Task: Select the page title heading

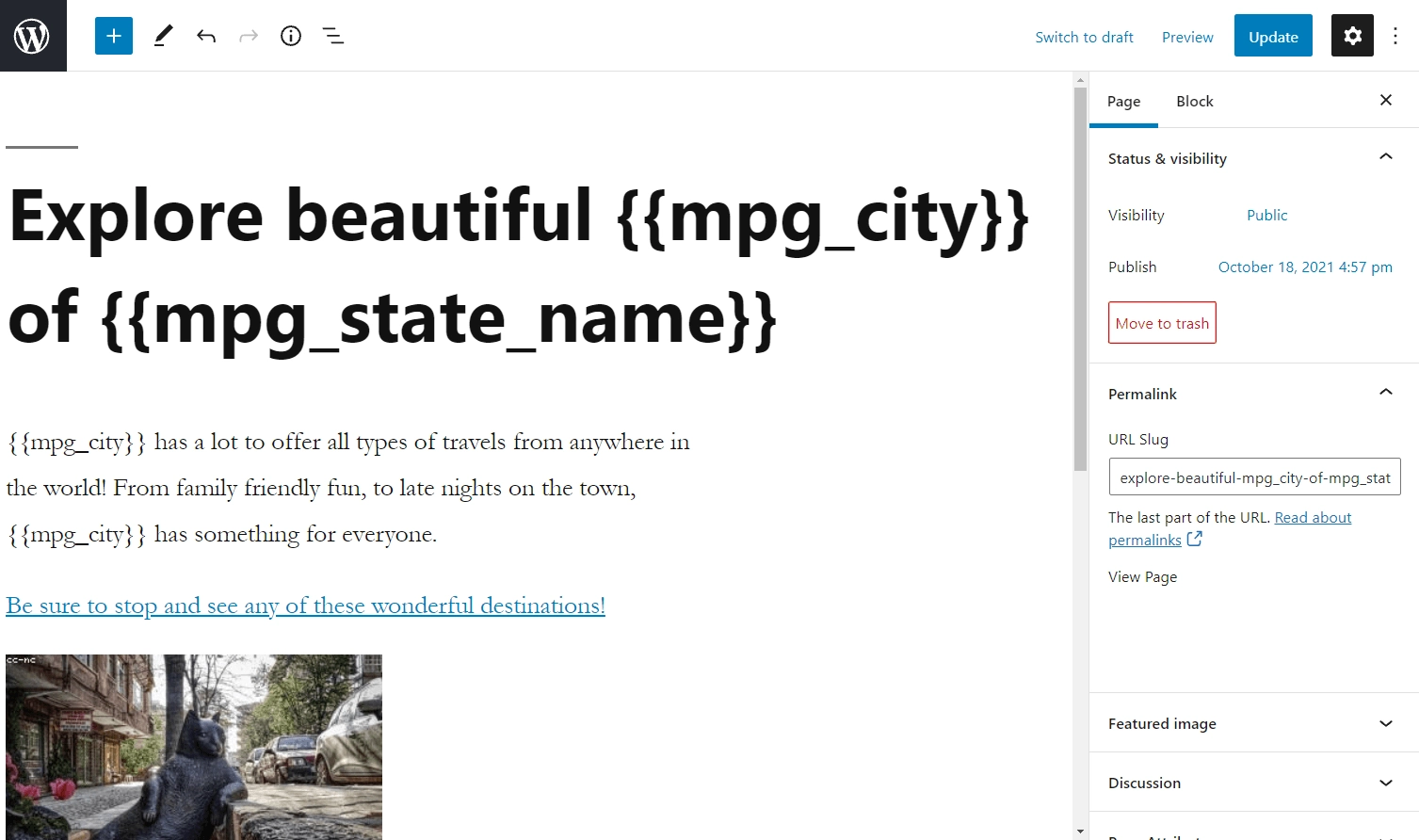Action: (x=518, y=267)
